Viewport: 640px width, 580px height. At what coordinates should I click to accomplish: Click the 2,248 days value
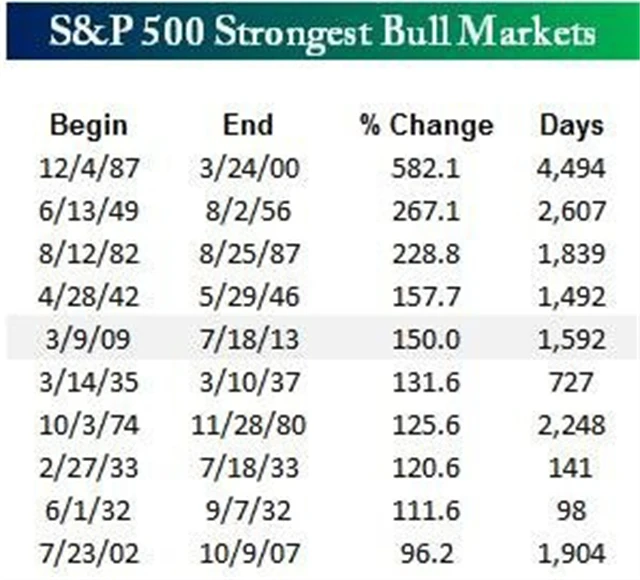click(x=572, y=424)
